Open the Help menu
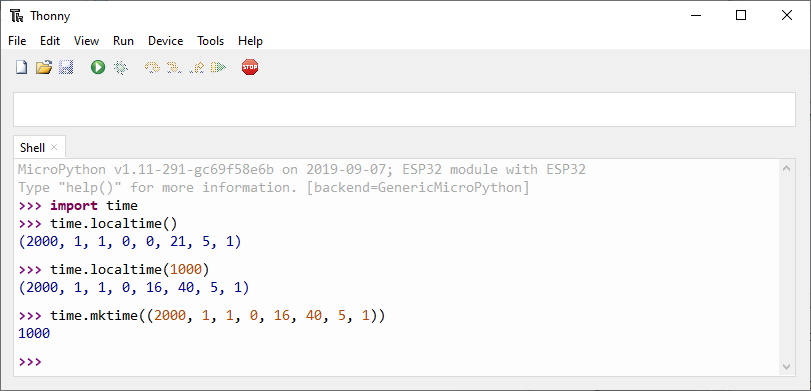 pyautogui.click(x=250, y=41)
